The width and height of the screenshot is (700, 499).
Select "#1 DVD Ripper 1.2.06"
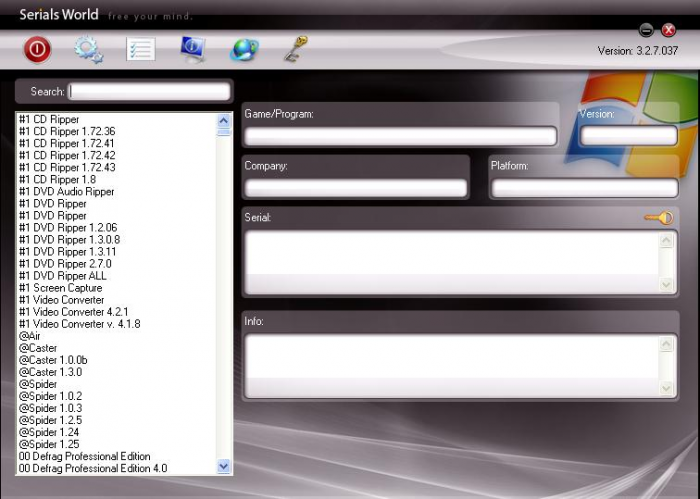click(x=68, y=228)
